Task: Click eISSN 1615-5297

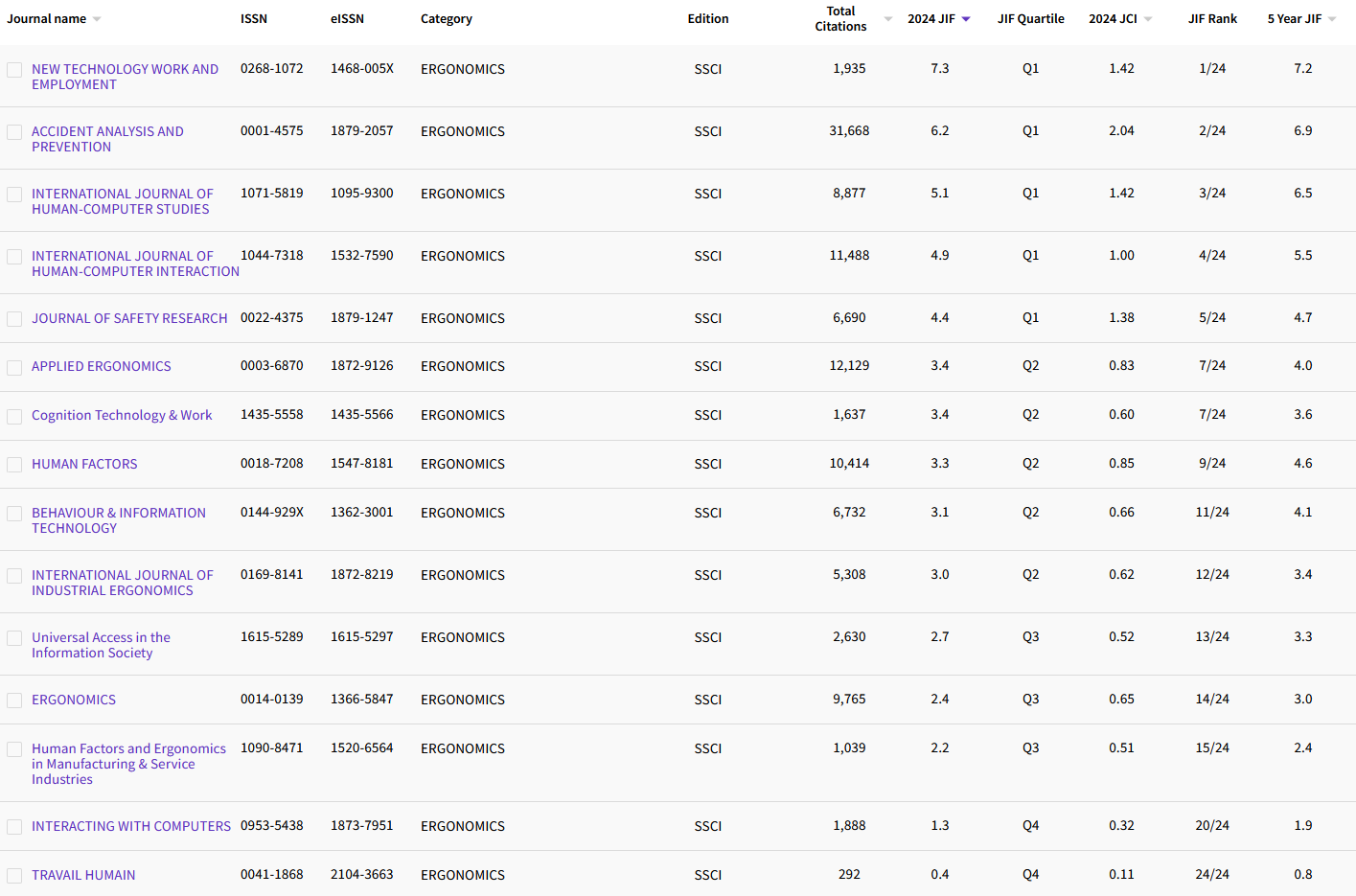Action: 362,636
